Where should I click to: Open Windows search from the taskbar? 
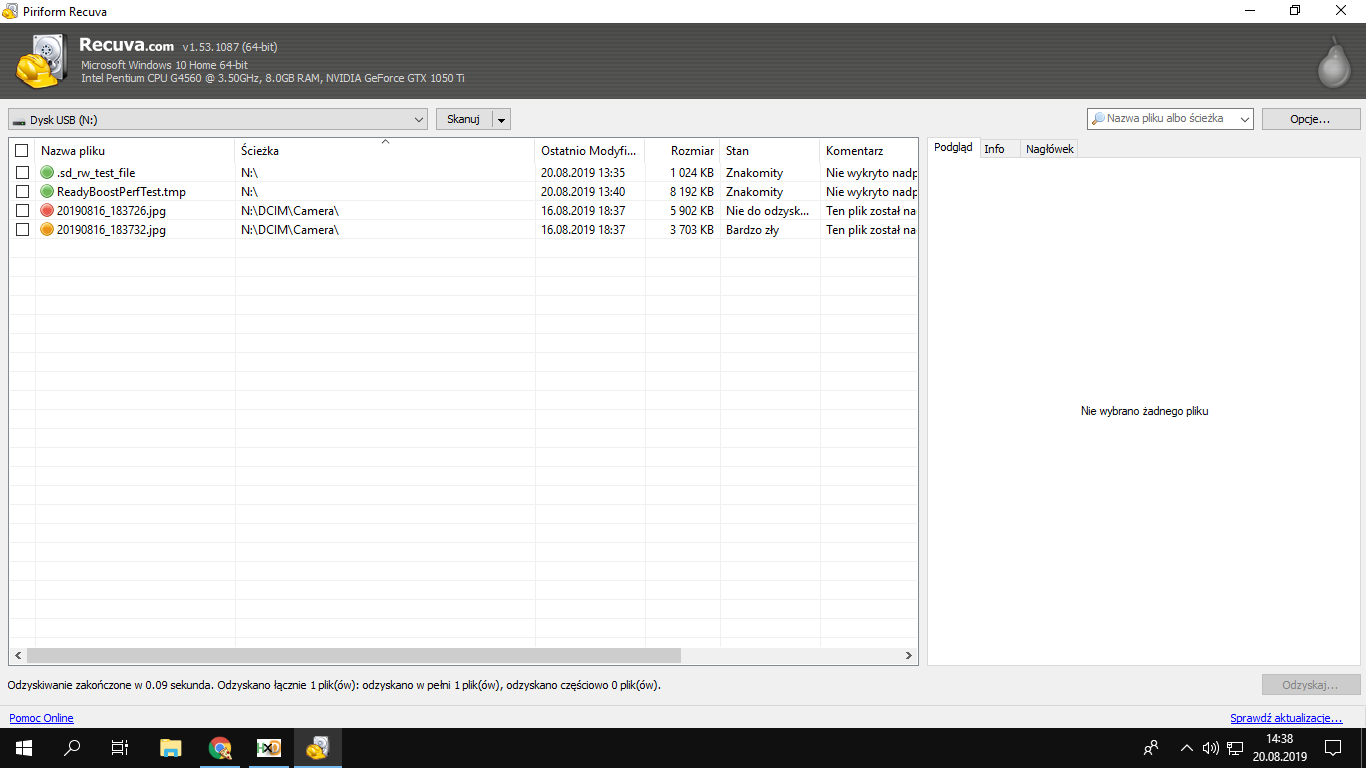(72, 748)
